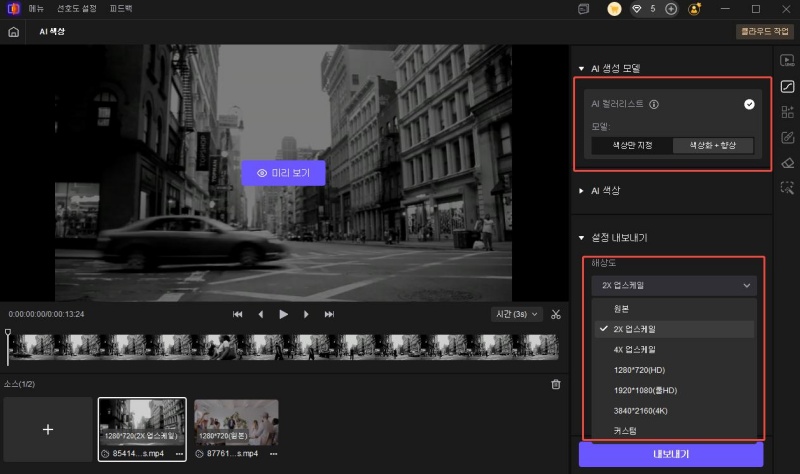Click the scissors cut icon
Screen dimensions: 800x474
(556, 314)
